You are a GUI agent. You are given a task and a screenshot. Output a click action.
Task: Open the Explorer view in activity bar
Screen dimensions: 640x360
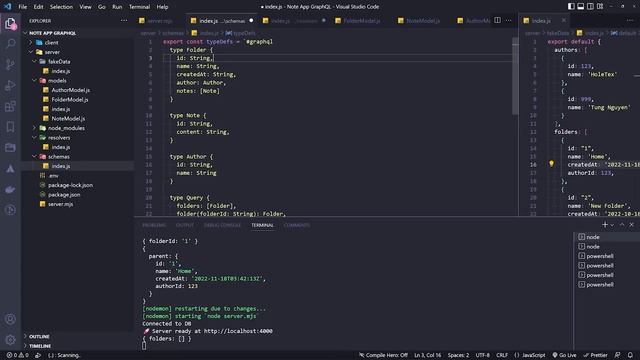[x=10, y=24]
